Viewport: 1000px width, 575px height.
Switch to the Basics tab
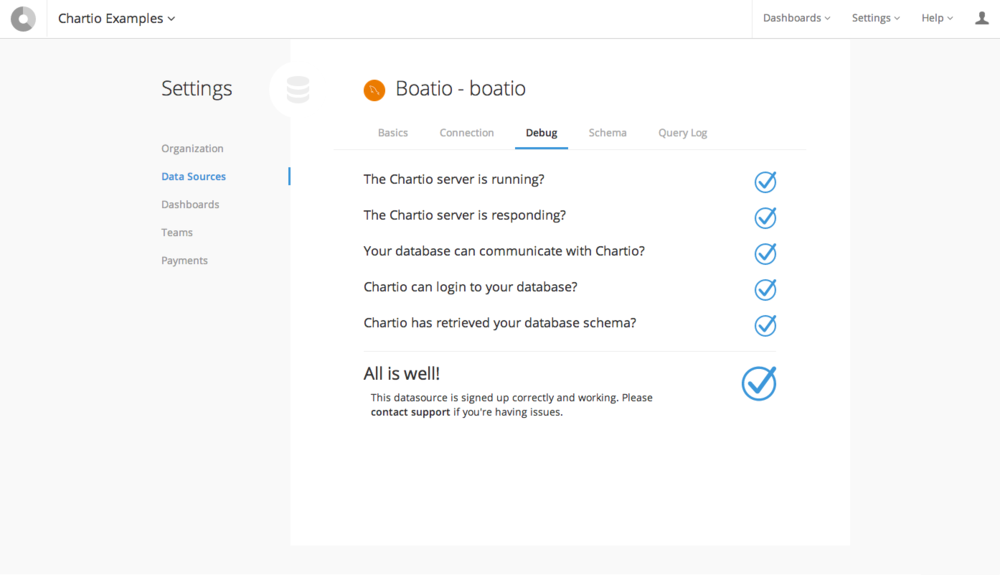coord(393,133)
